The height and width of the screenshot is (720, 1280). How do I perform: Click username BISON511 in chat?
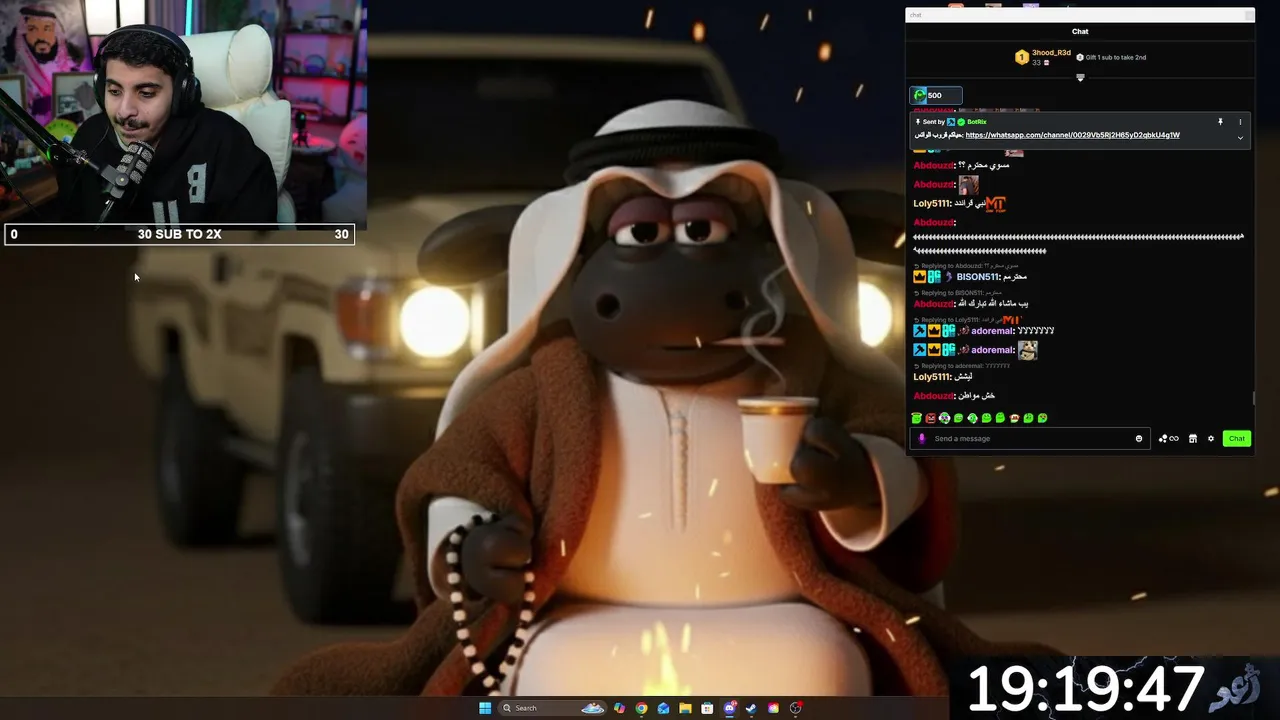(x=977, y=277)
